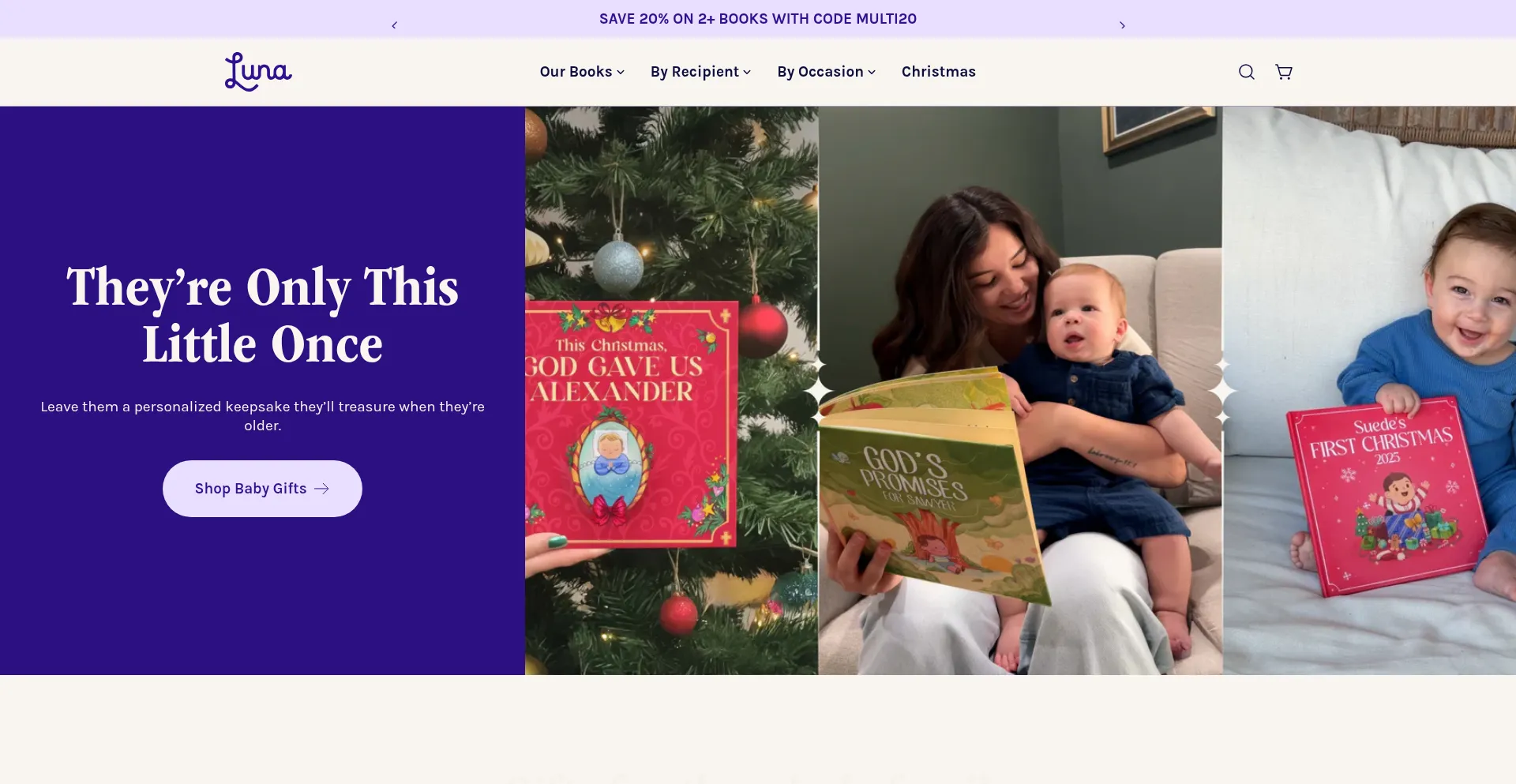Expand the By Recipient dropdown
1516x784 pixels.
click(x=700, y=72)
